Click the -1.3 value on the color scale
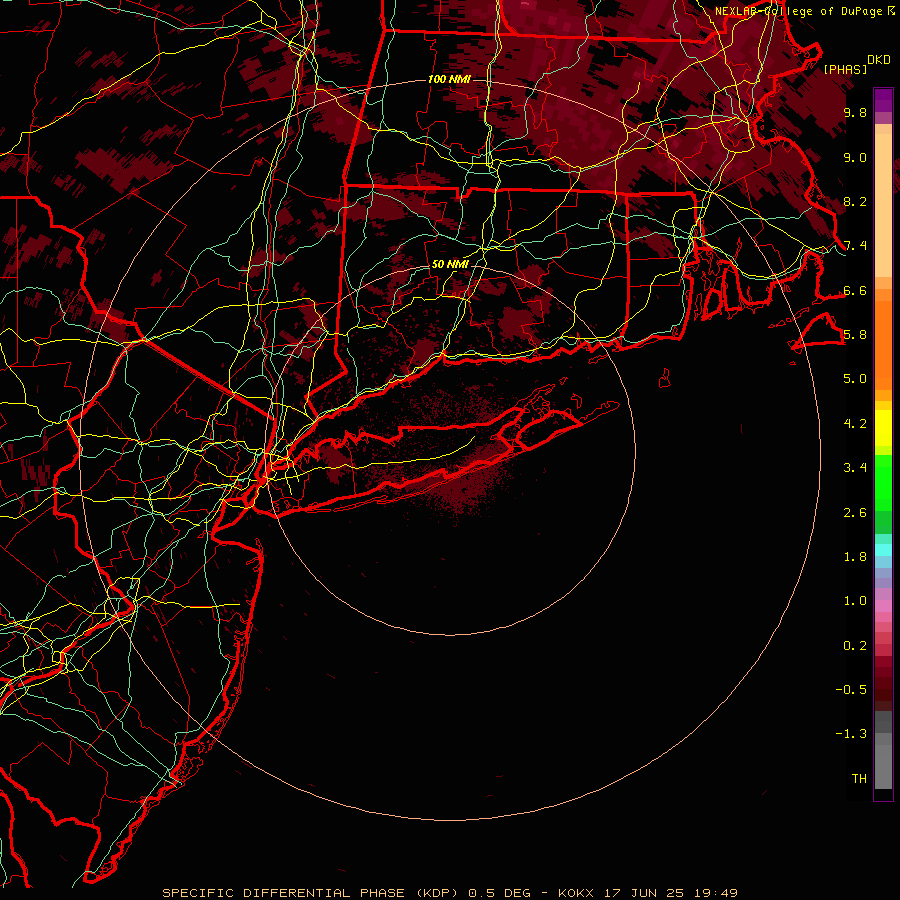 851,734
